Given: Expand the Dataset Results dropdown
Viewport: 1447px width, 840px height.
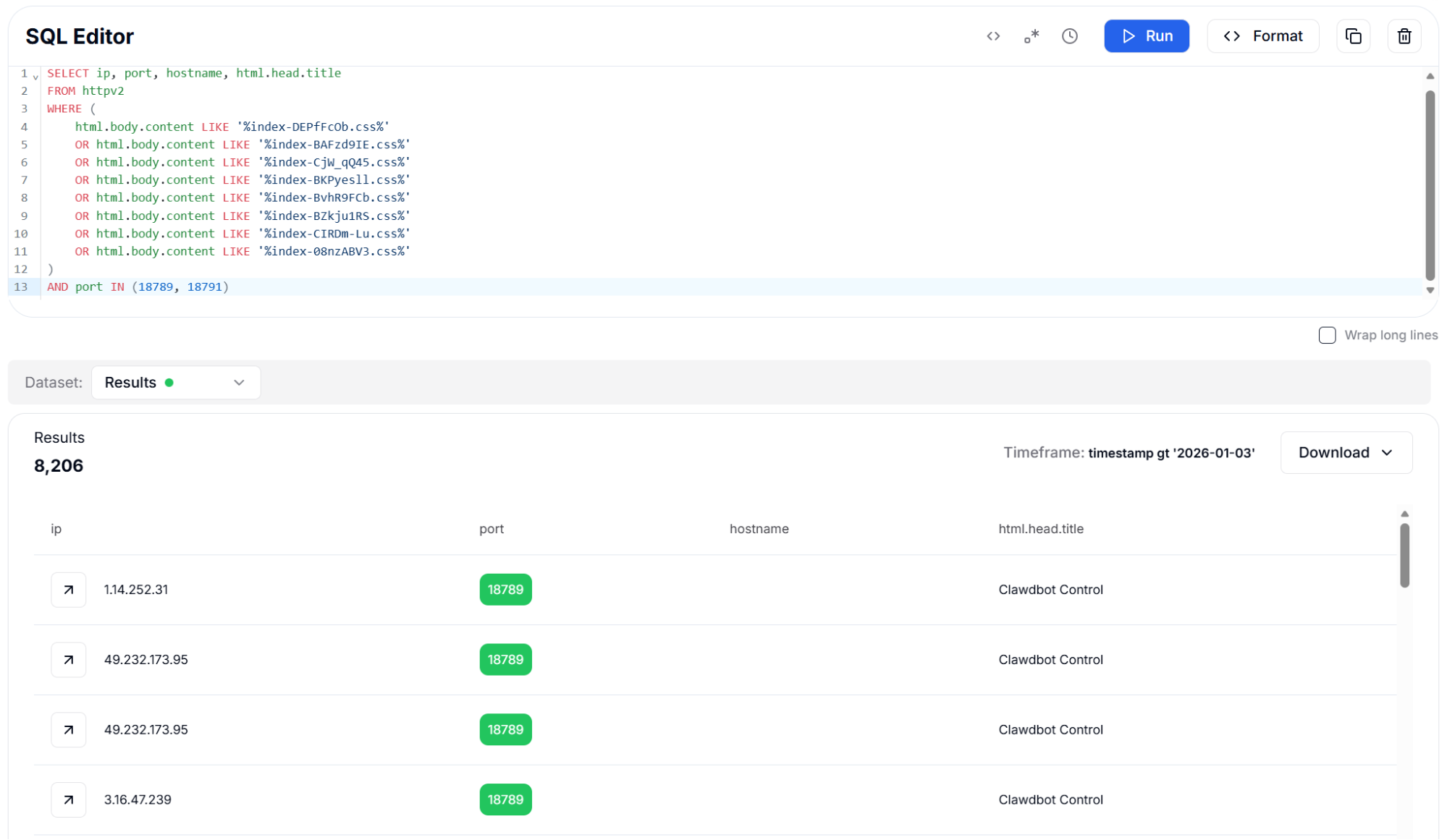Looking at the screenshot, I should tap(176, 383).
